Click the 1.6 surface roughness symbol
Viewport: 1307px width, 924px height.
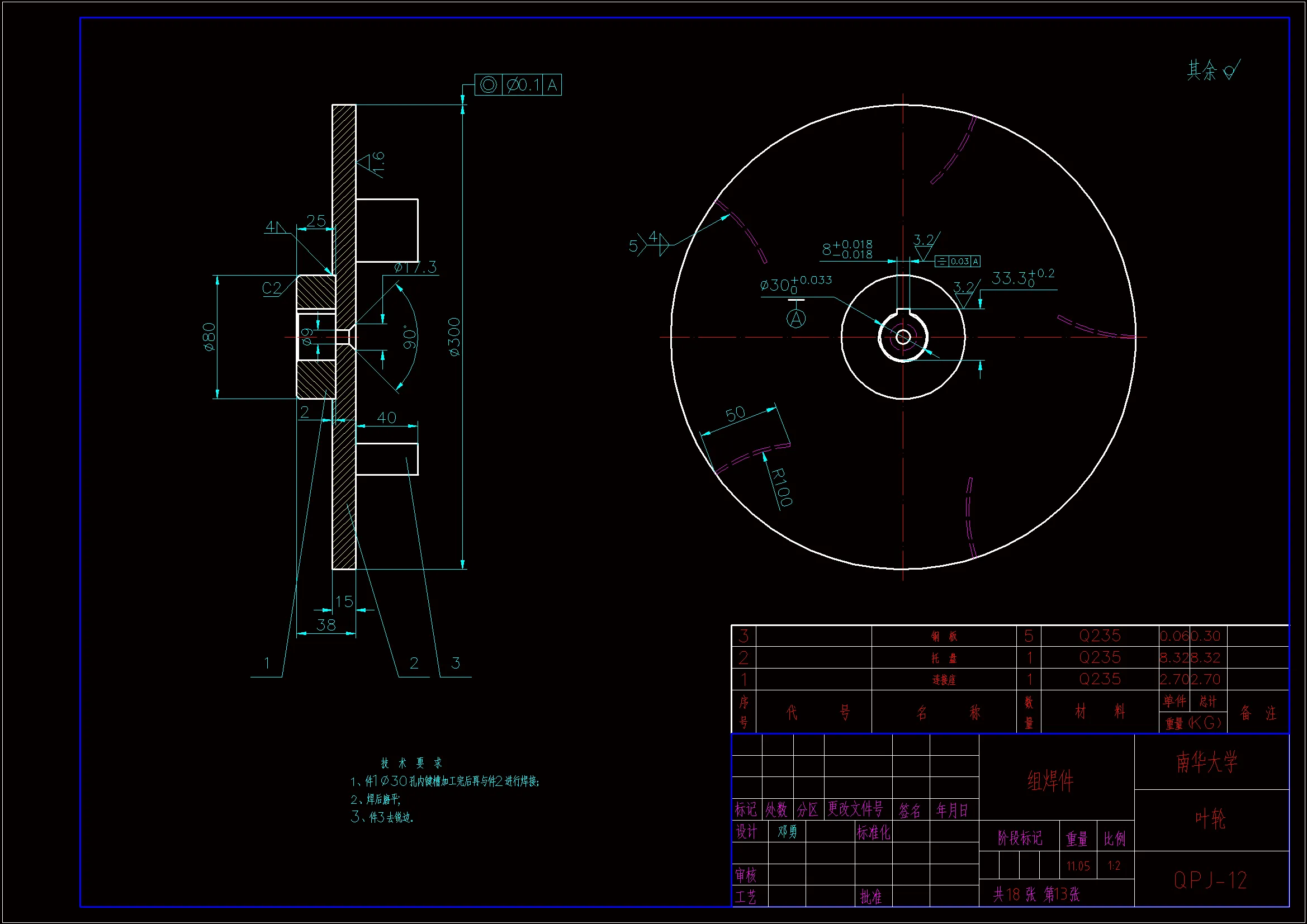369,163
